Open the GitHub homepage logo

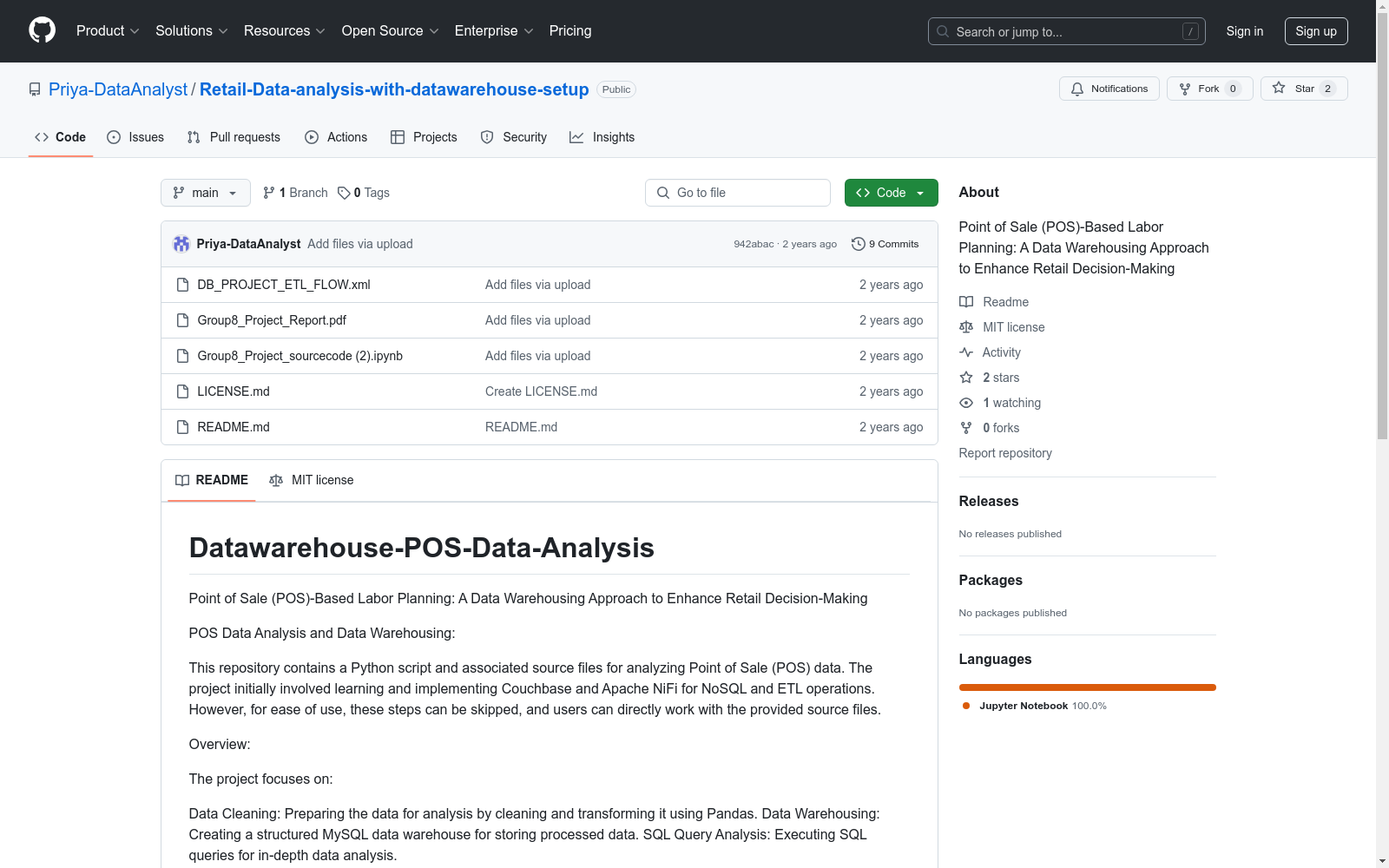pos(42,30)
